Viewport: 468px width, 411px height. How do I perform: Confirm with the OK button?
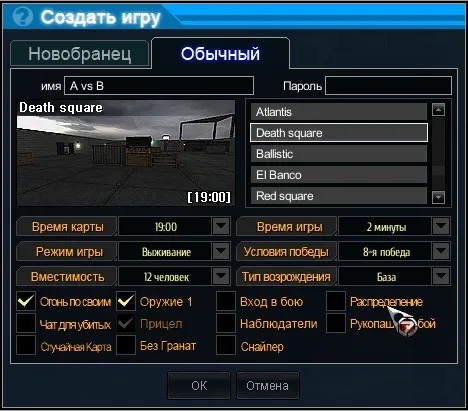tap(199, 386)
